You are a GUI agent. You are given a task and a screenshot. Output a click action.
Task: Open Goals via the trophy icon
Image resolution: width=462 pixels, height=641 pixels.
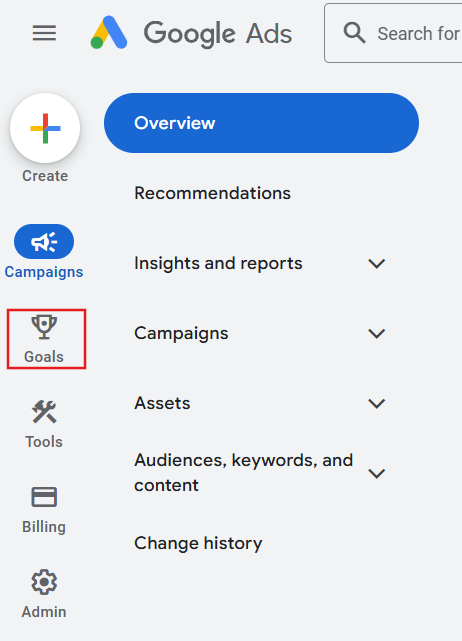pos(44,327)
